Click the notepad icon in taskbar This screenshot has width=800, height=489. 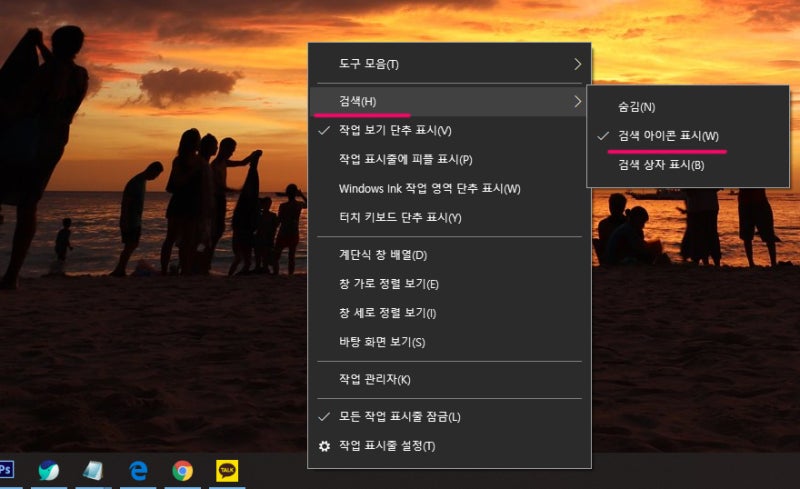click(93, 471)
